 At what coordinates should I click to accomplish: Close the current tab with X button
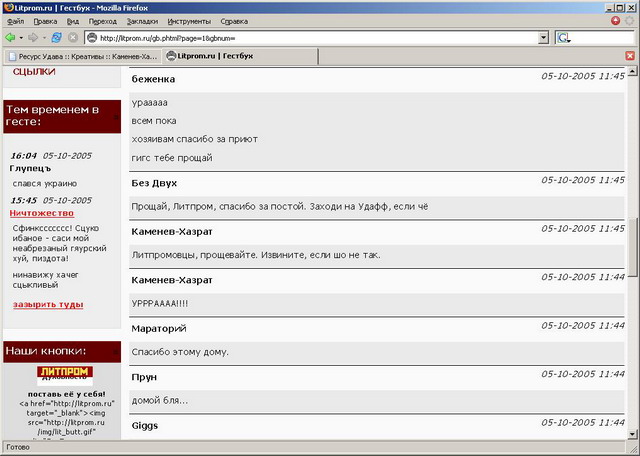pos(628,56)
